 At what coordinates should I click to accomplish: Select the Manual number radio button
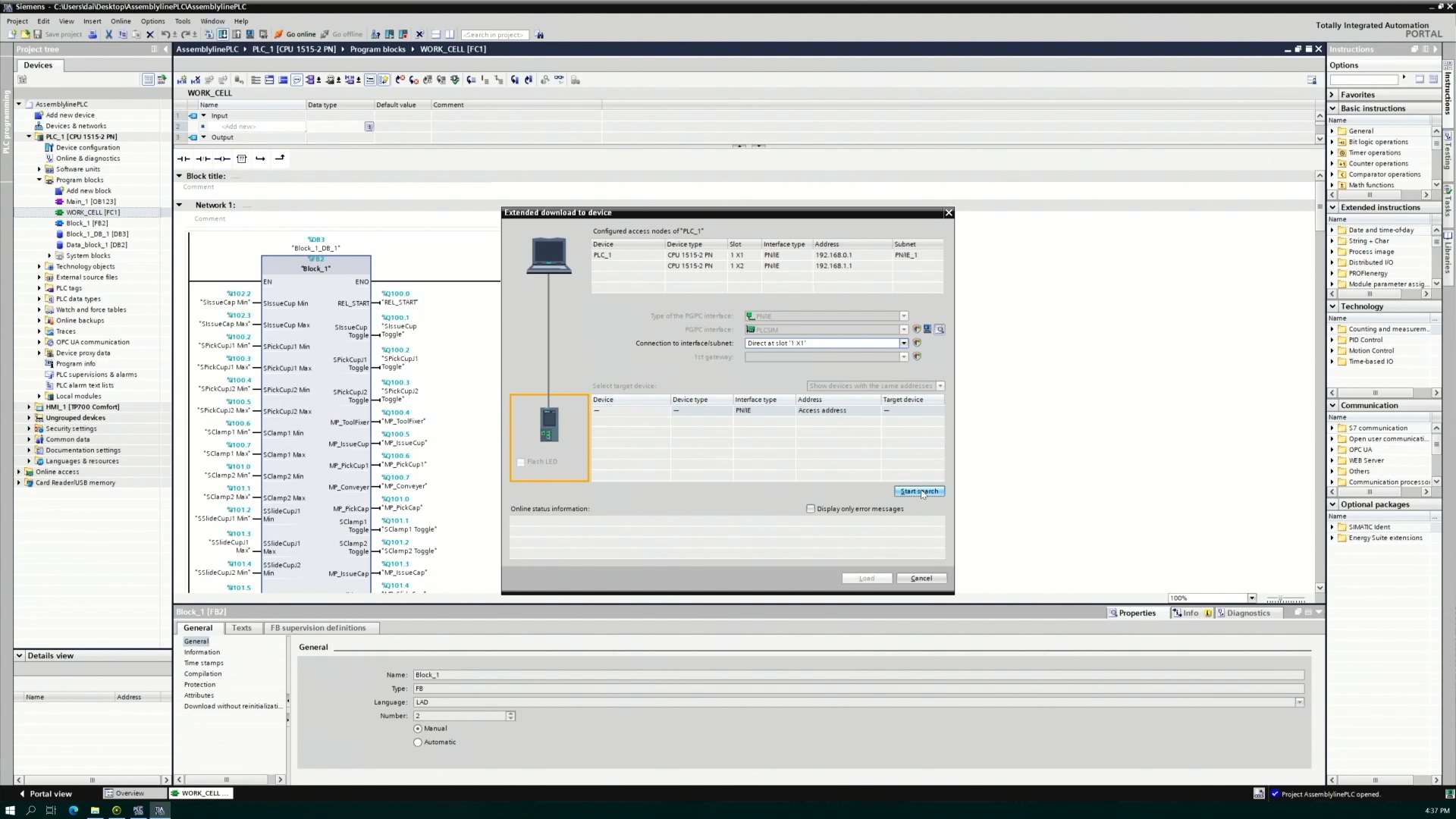point(418,729)
